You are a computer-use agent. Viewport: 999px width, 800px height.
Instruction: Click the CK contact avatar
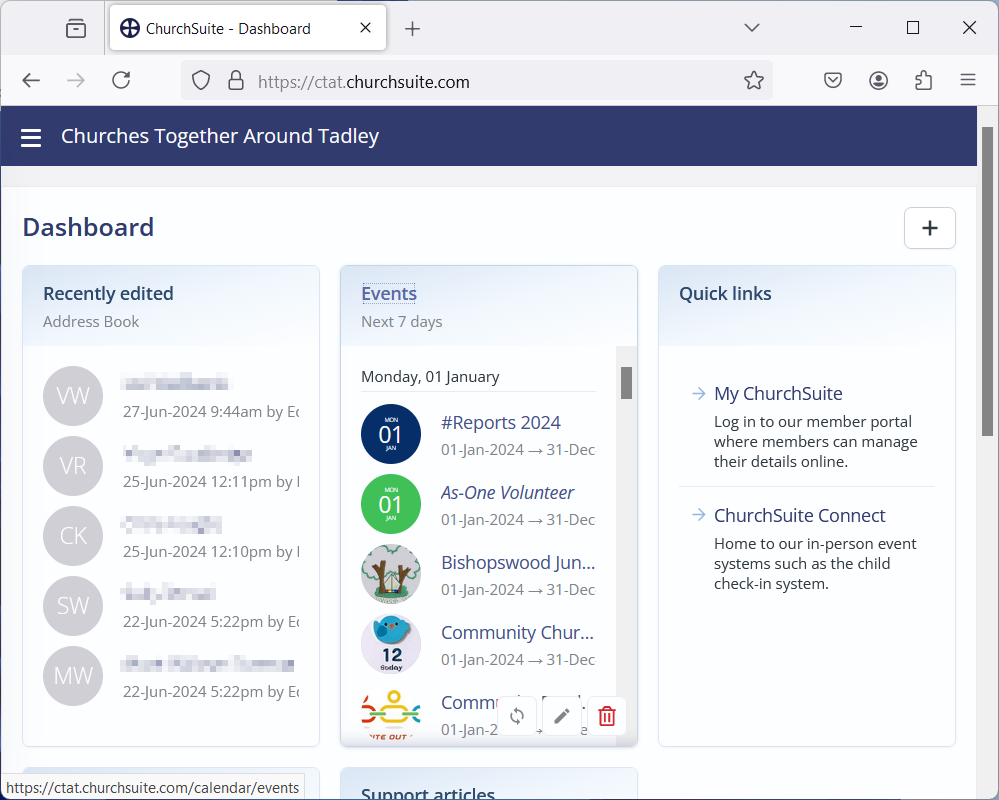[73, 536]
